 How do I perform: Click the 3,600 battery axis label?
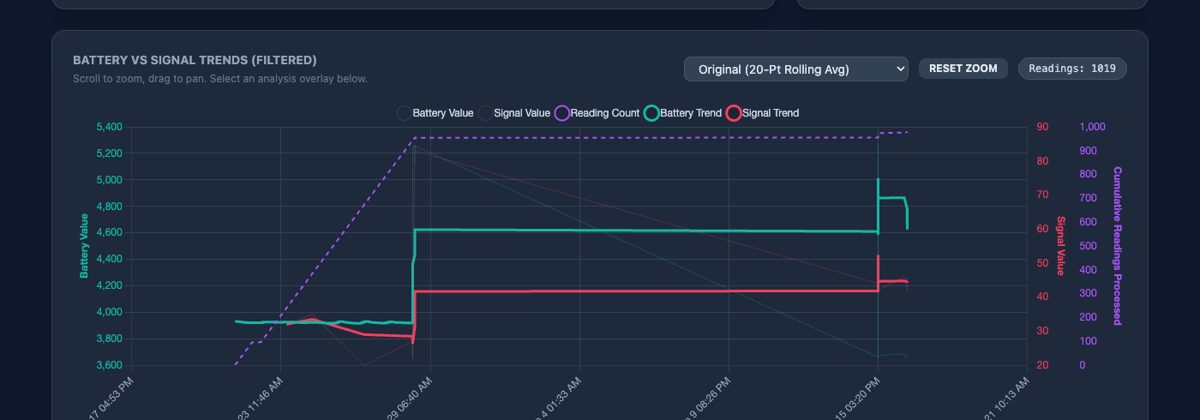click(107, 365)
